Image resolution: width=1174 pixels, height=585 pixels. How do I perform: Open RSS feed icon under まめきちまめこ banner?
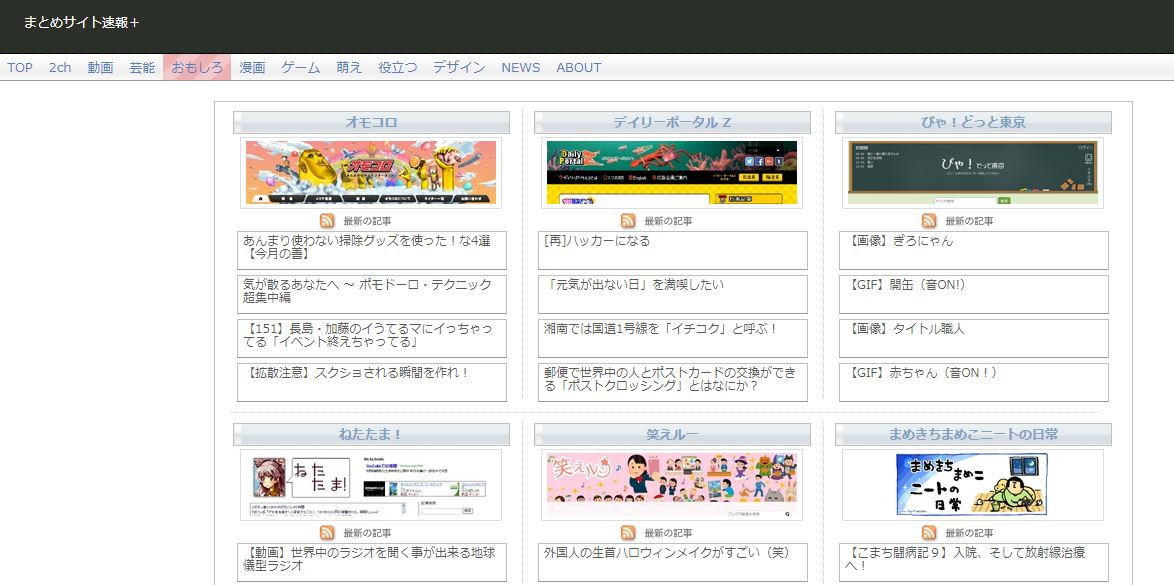pyautogui.click(x=929, y=533)
